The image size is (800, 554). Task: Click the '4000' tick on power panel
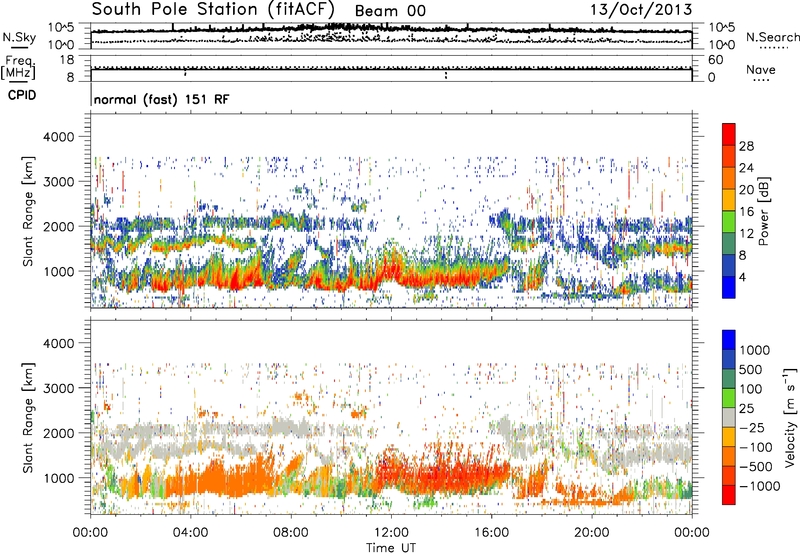(59, 137)
